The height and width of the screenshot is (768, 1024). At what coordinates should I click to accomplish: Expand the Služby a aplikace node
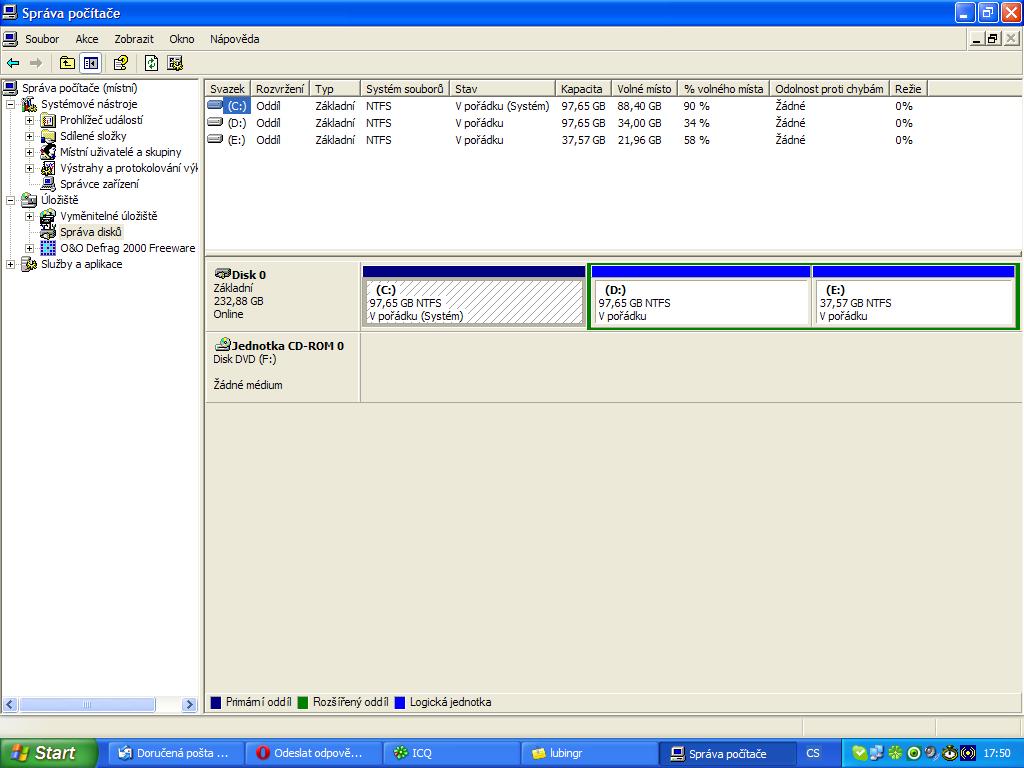point(11,264)
